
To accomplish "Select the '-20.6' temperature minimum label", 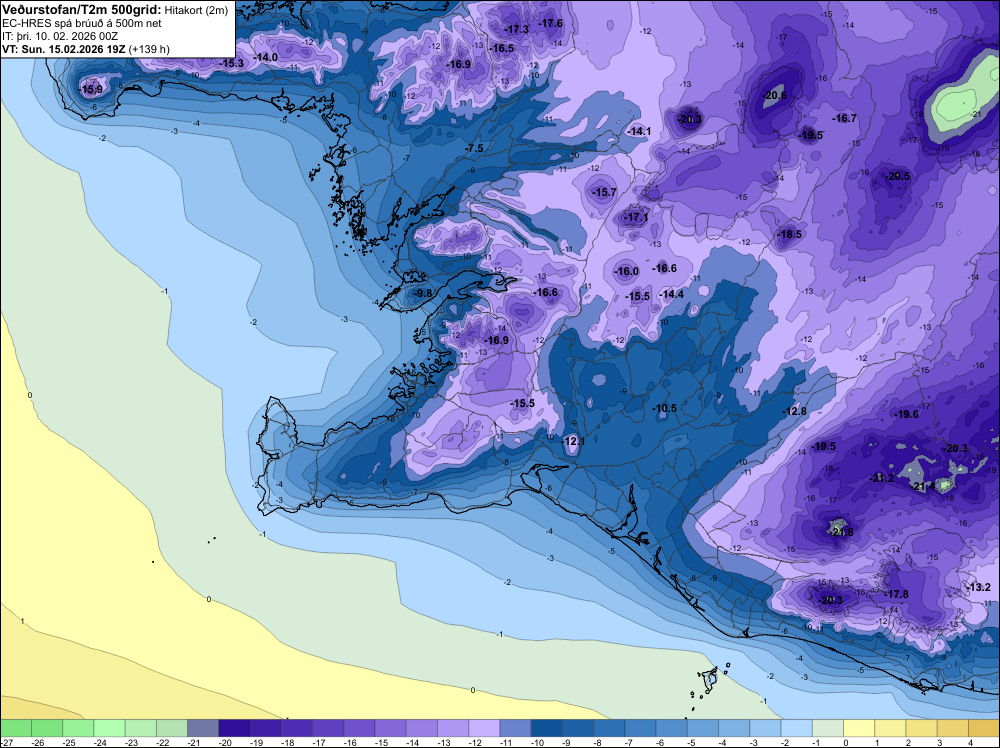I will pyautogui.click(x=775, y=96).
